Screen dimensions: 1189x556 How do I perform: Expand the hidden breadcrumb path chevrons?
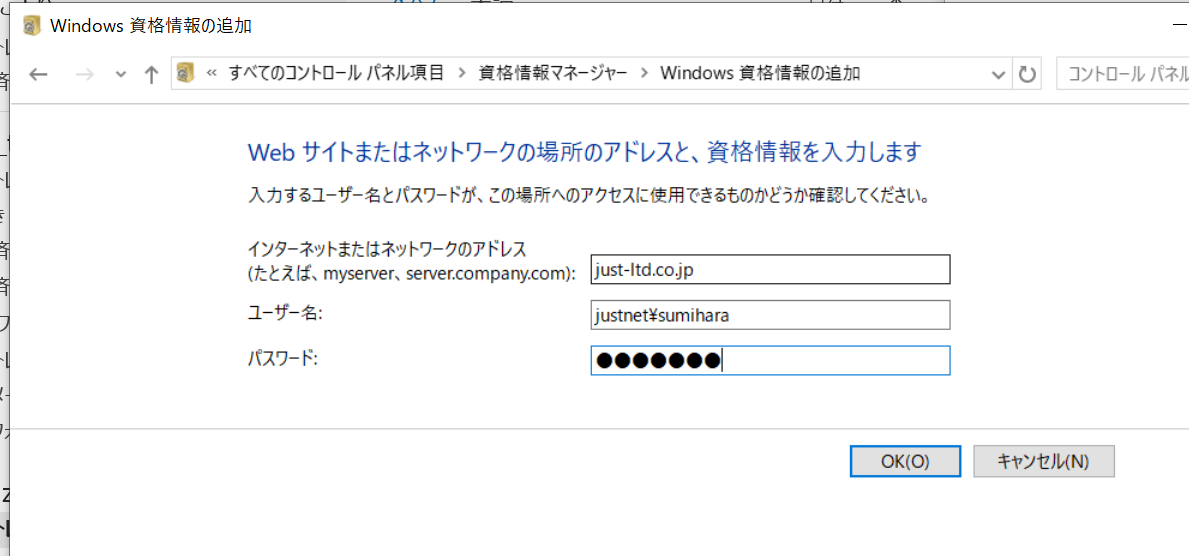click(x=212, y=74)
